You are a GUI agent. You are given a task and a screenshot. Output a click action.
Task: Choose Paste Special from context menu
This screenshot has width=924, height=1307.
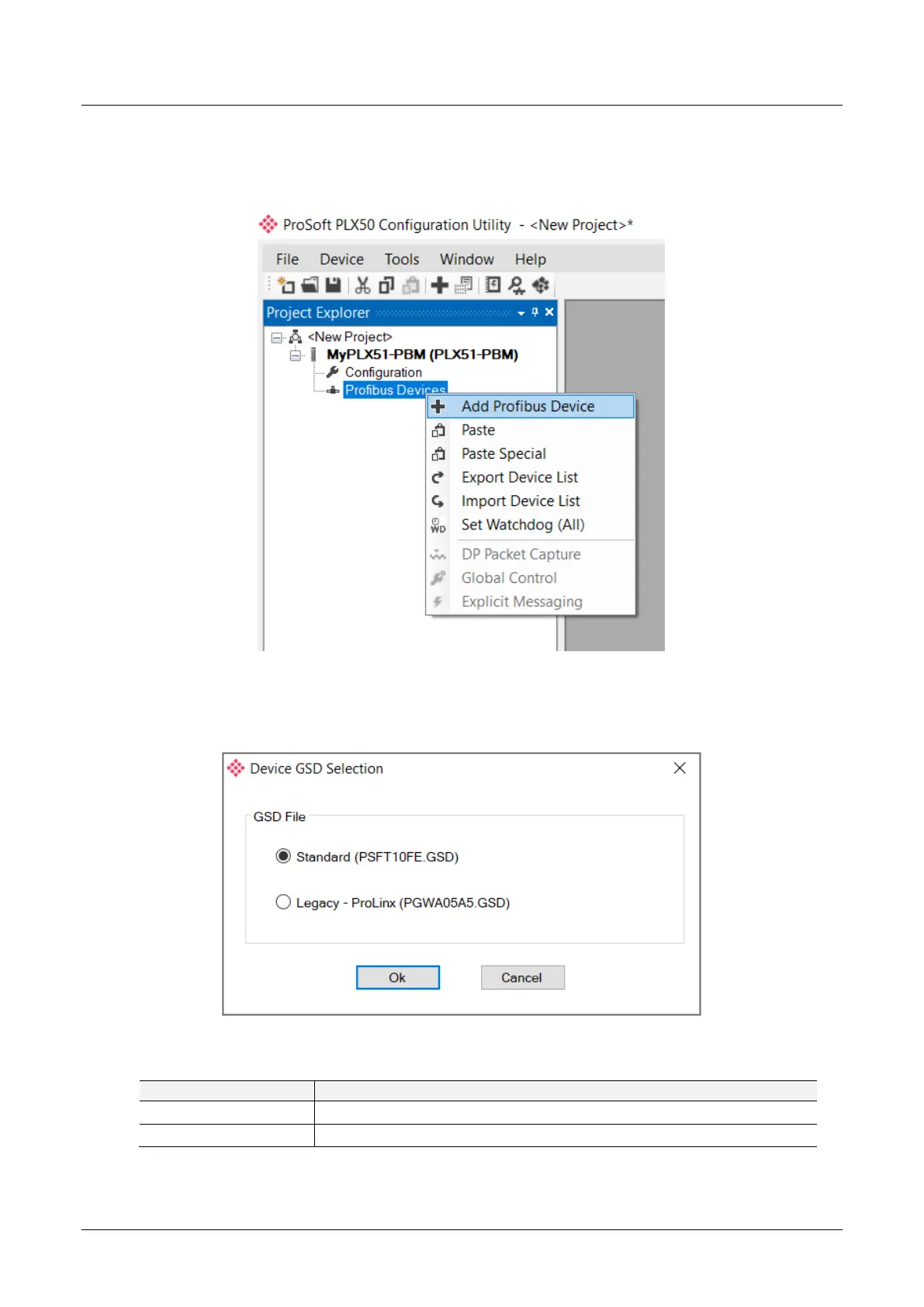531,454
